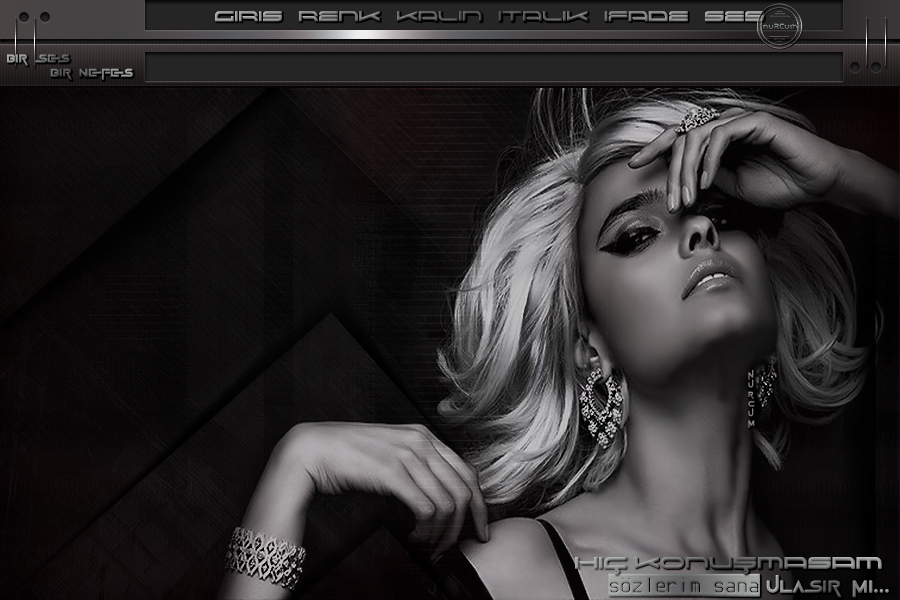Select the highlighted 'sözlerim sana' text box
Viewport: 900px width, 600px height.
click(x=684, y=584)
